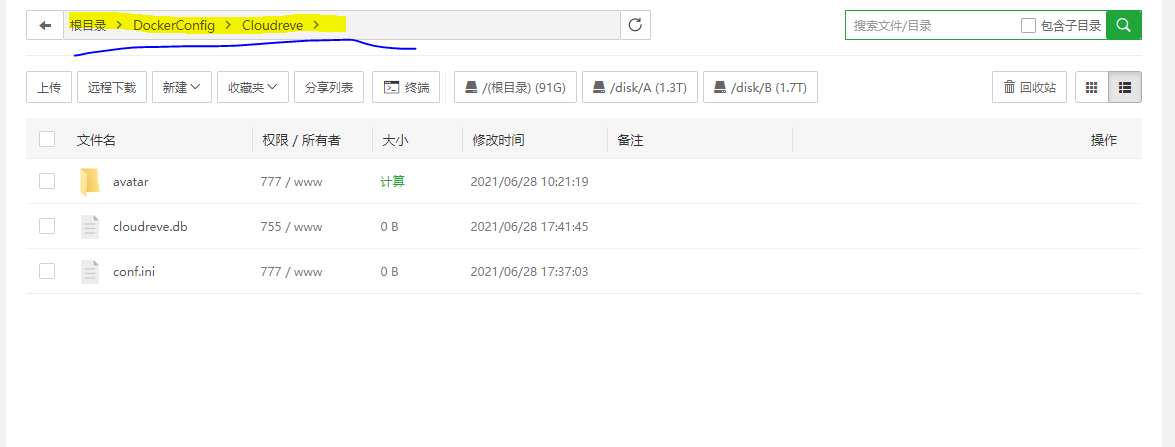
Task: Click the 777 / www permission of conf.ini
Action: click(x=292, y=271)
